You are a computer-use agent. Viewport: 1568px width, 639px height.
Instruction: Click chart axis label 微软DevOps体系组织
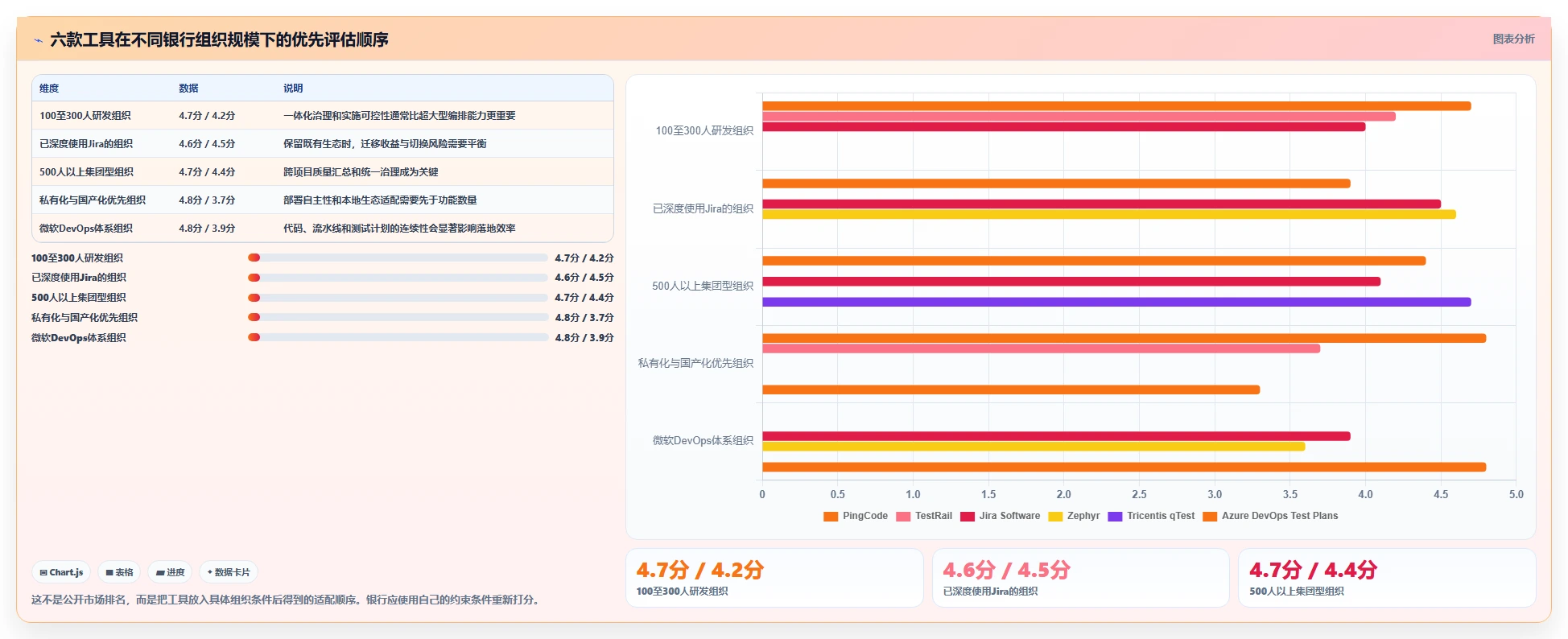(703, 440)
